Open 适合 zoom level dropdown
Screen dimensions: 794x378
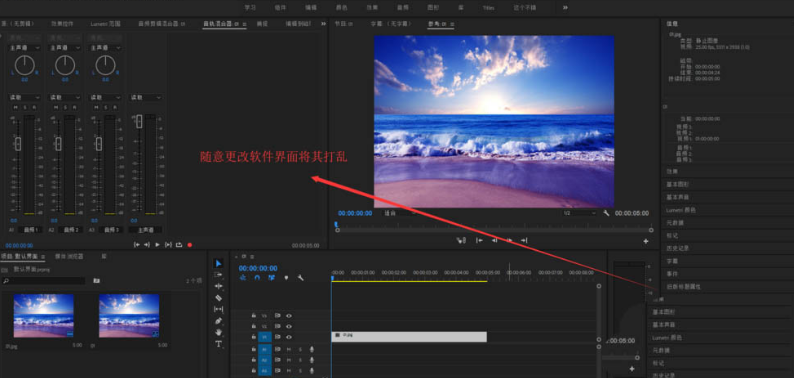400,213
